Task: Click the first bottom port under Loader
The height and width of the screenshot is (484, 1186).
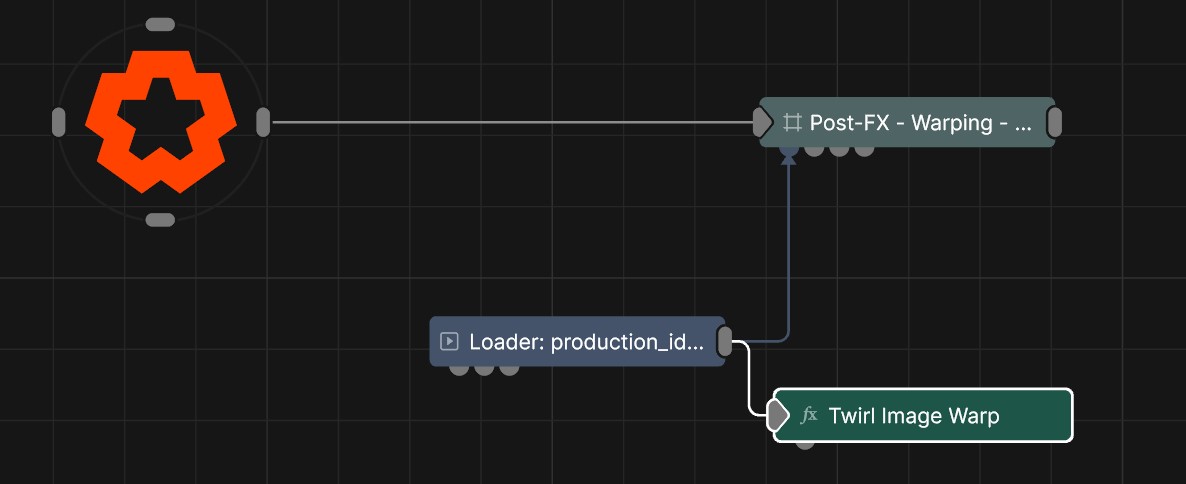Action: (x=459, y=369)
